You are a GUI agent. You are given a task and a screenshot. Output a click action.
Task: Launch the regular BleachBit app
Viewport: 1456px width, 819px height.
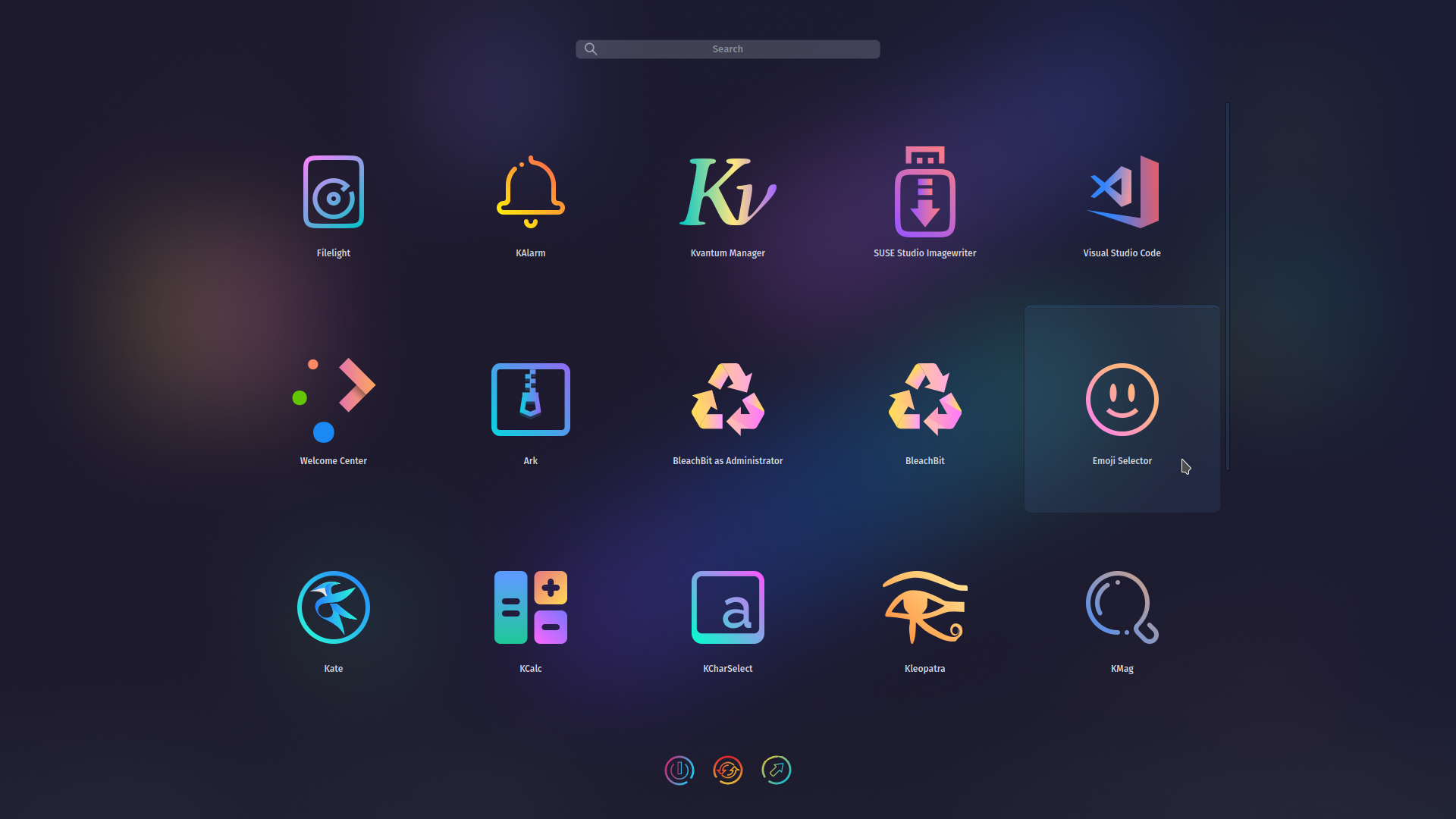pos(925,400)
